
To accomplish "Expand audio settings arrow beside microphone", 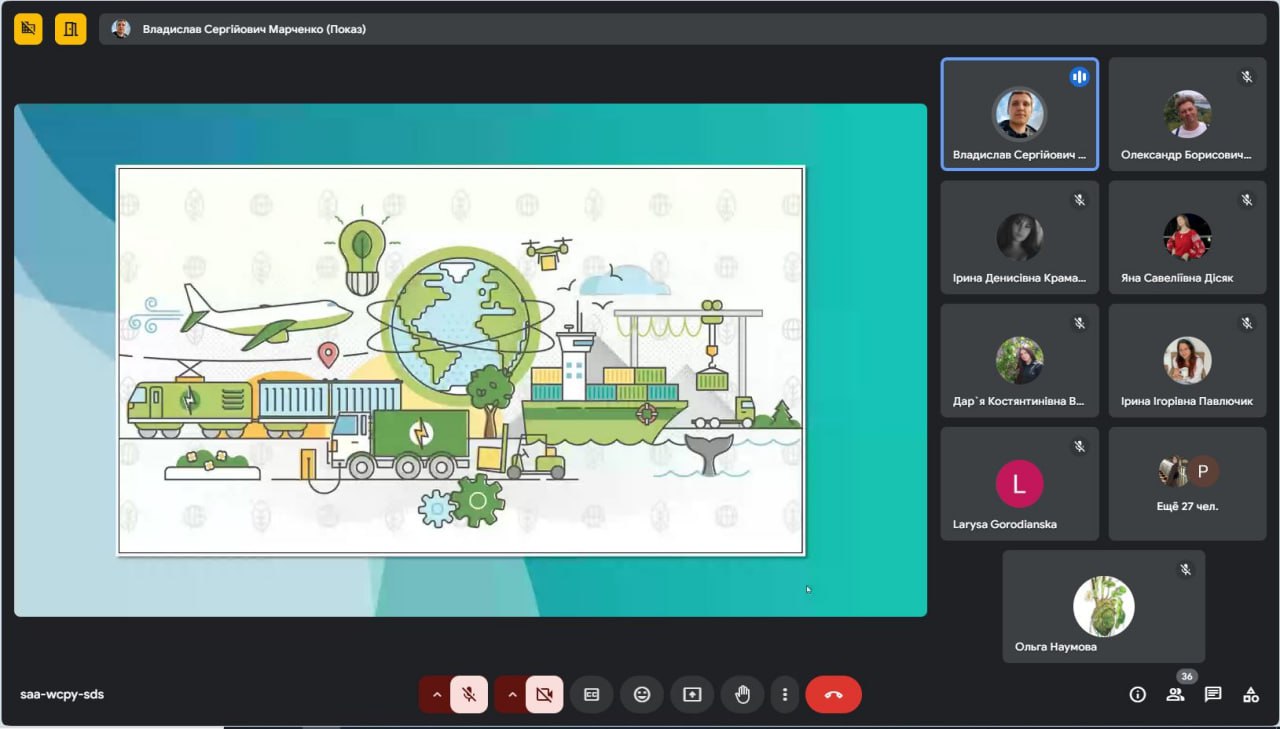I will pyautogui.click(x=436, y=694).
